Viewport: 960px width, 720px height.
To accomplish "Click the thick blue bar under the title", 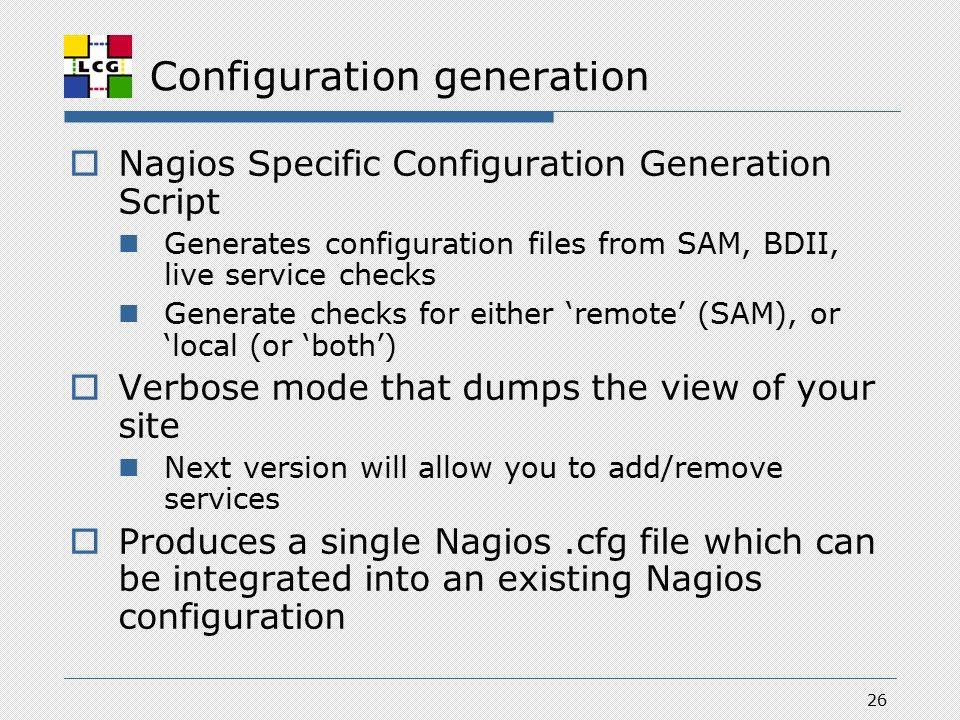I will point(309,117).
